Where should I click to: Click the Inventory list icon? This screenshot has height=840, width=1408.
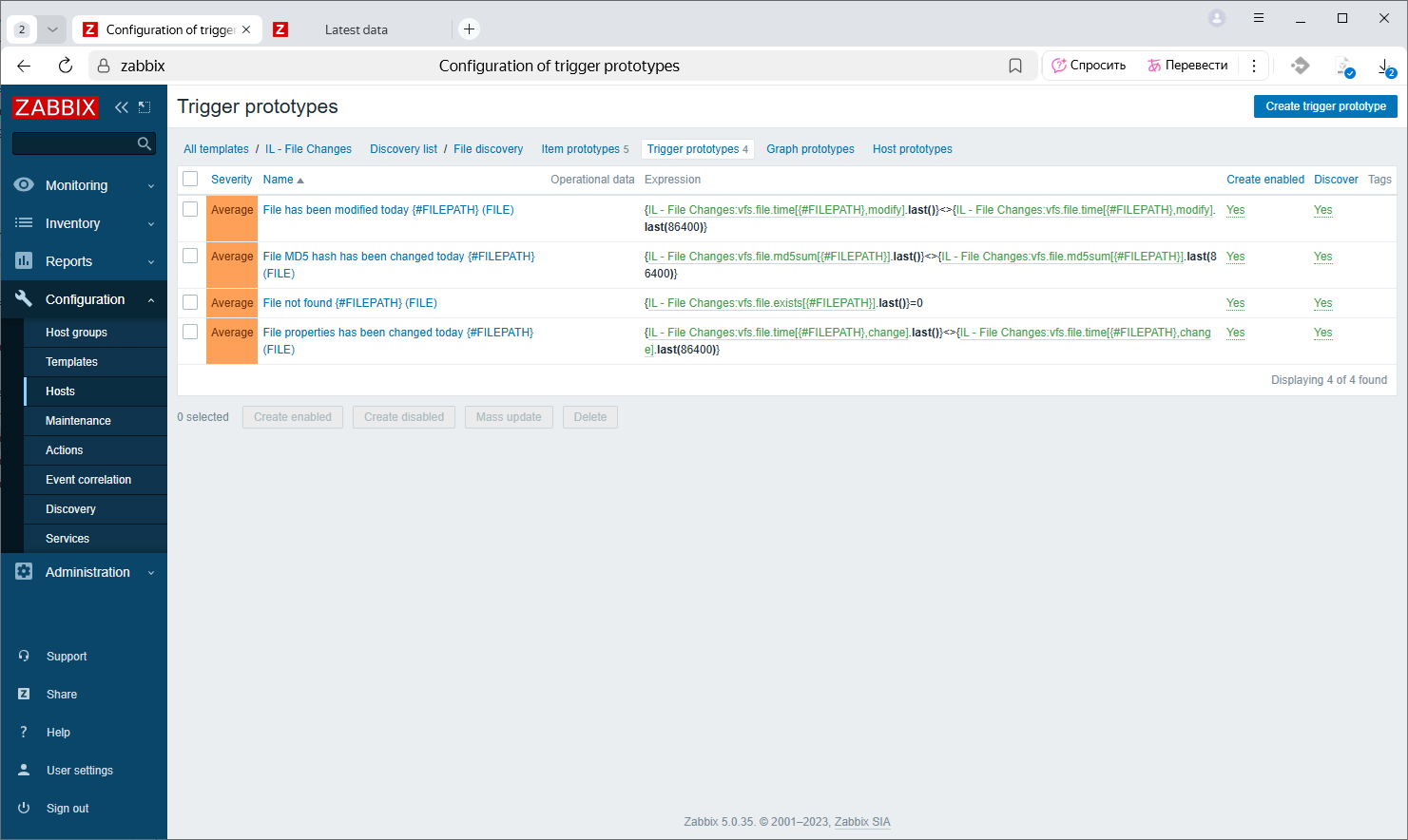[24, 222]
